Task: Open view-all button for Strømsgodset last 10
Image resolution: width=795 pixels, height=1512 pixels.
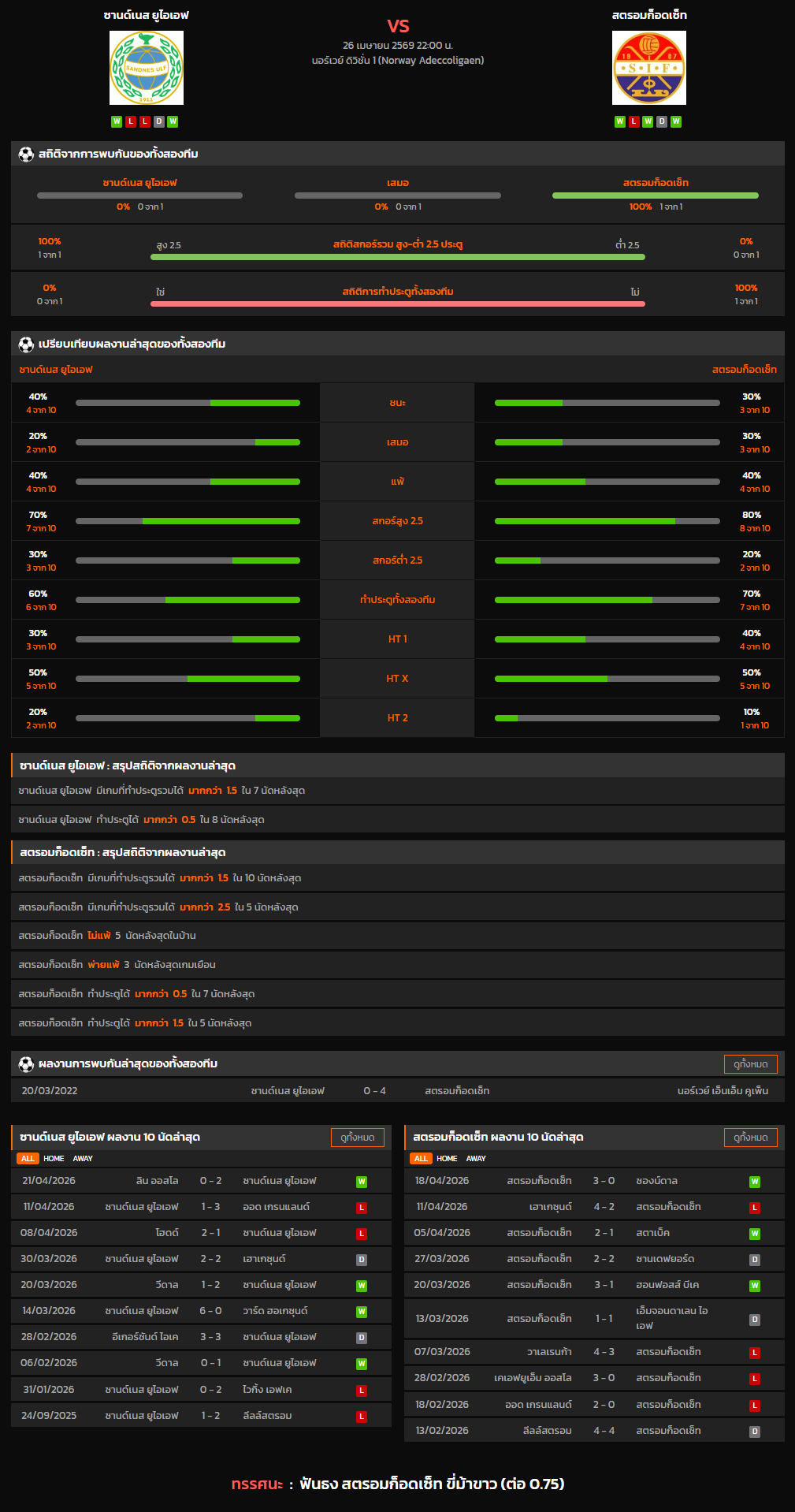Action: [750, 1138]
